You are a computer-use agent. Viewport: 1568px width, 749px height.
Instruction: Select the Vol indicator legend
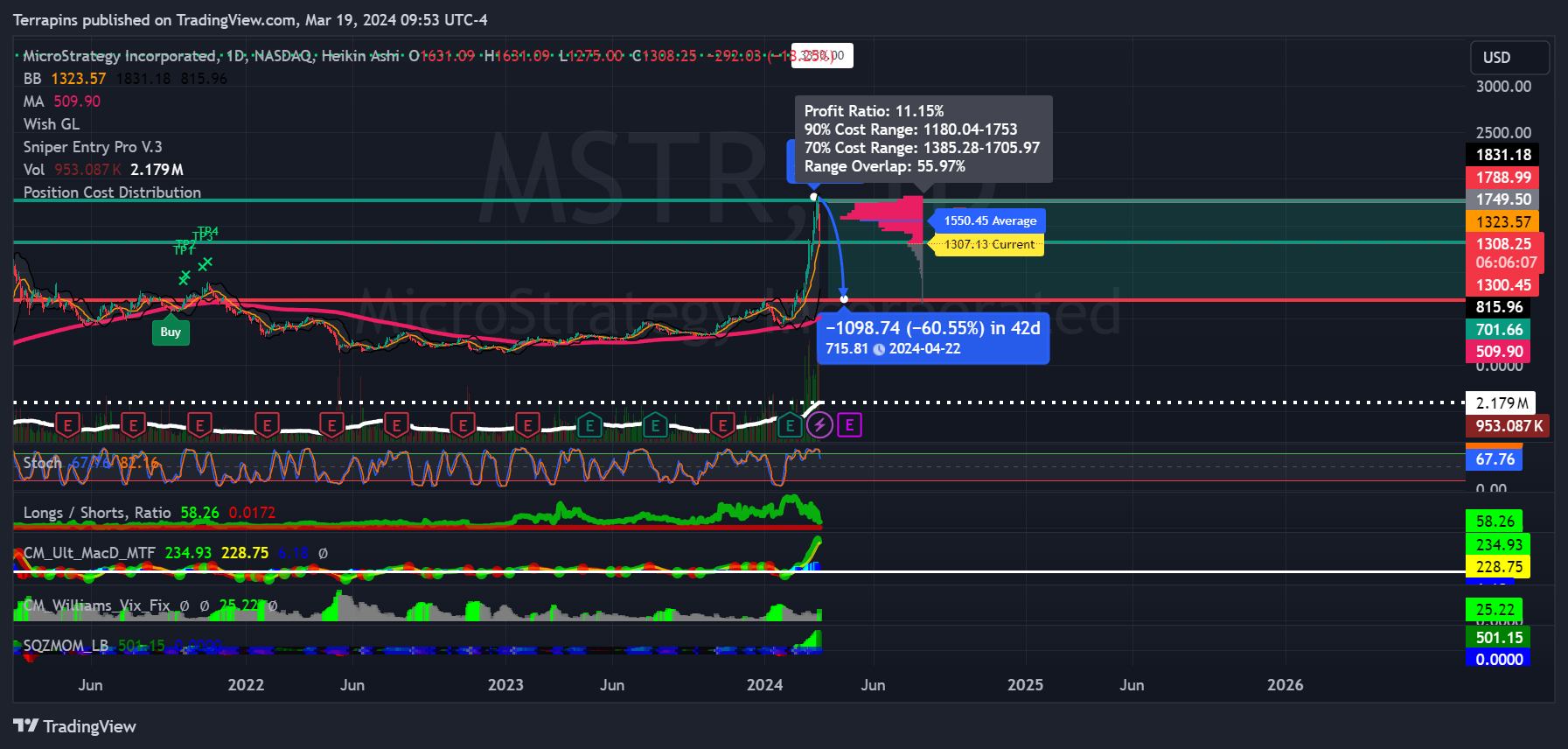[33, 170]
